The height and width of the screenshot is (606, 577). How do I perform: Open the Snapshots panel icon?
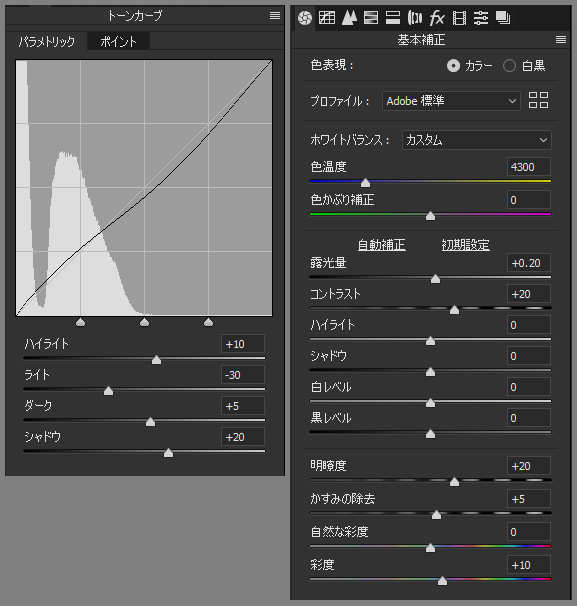pyautogui.click(x=503, y=18)
